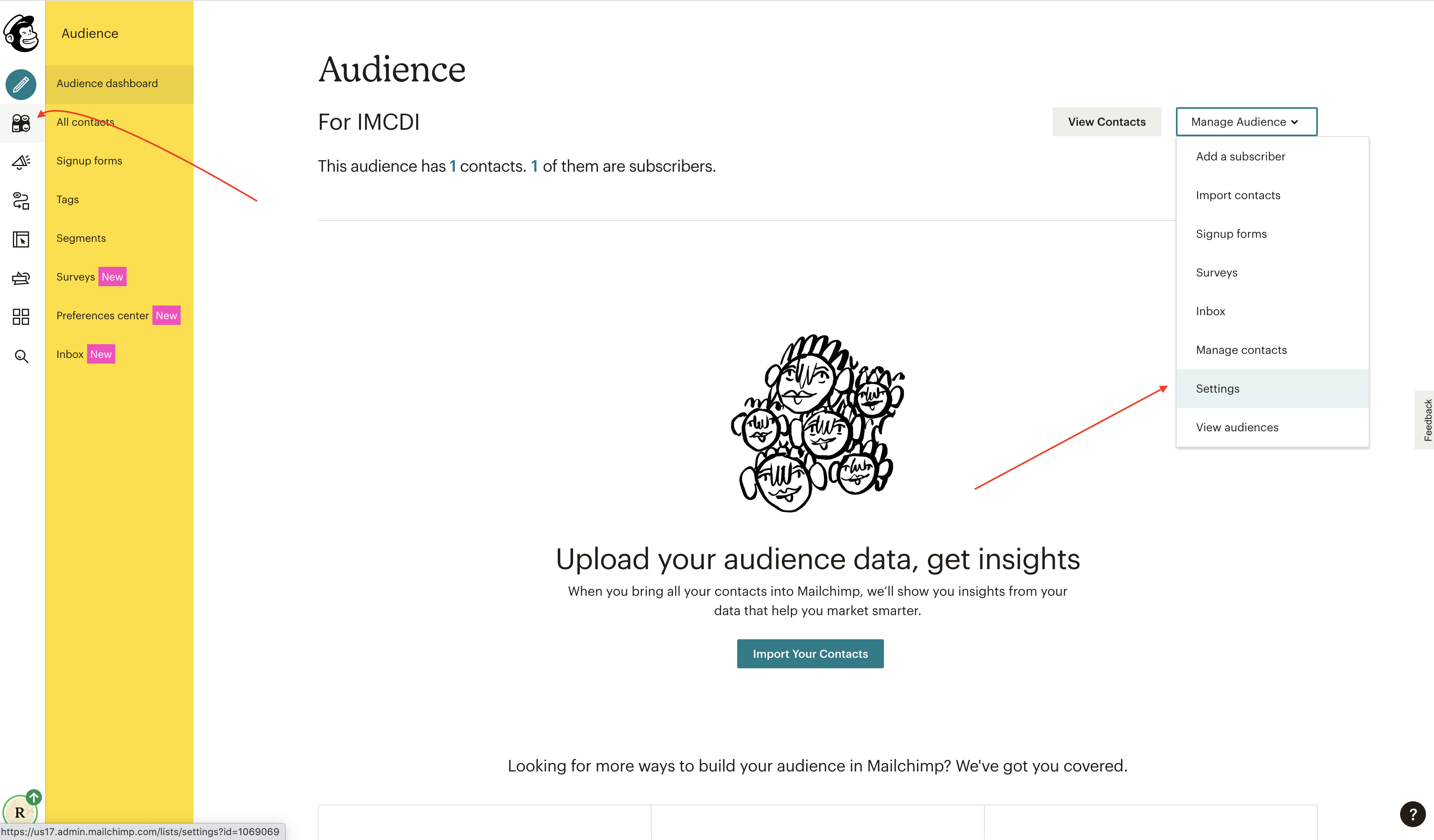Open the Automations icon in sidebar
The width and height of the screenshot is (1434, 840).
click(21, 201)
